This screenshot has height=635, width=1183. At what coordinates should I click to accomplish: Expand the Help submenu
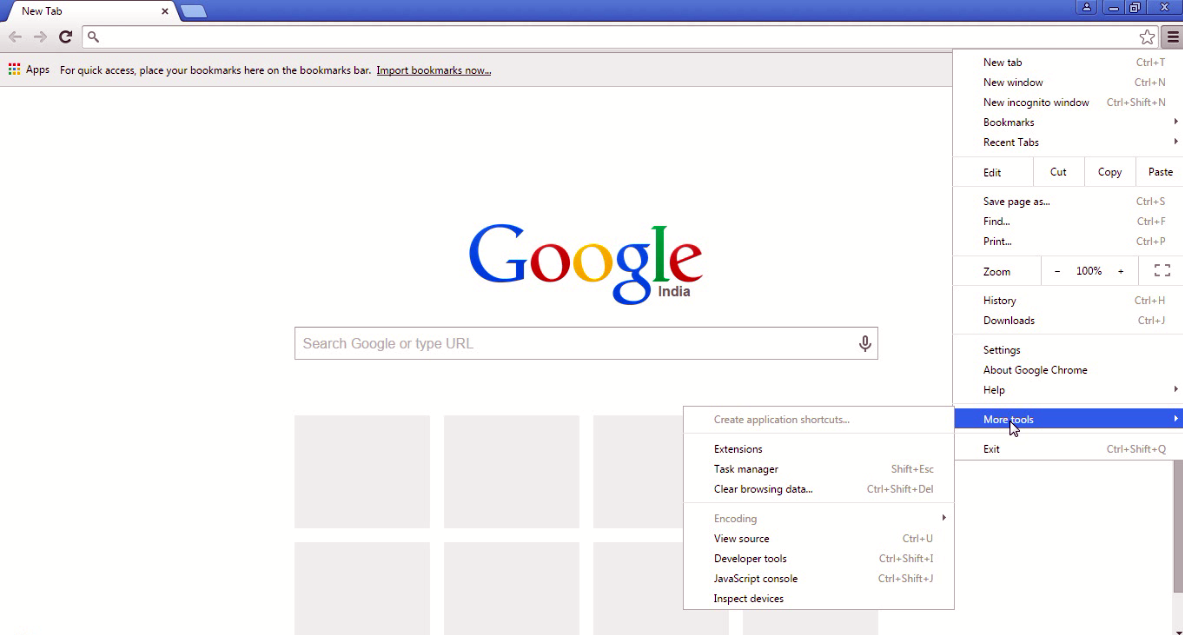pos(1066,390)
